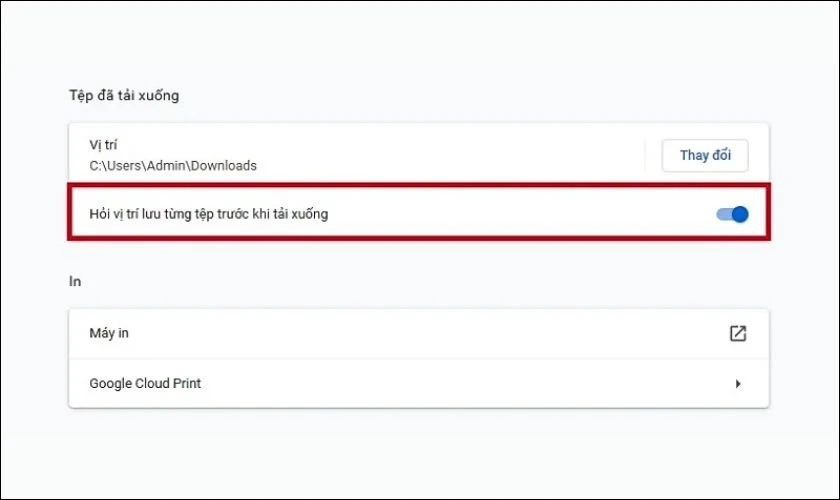Click the separator between printer rows
Screen dimensions: 840x500
click(419, 359)
